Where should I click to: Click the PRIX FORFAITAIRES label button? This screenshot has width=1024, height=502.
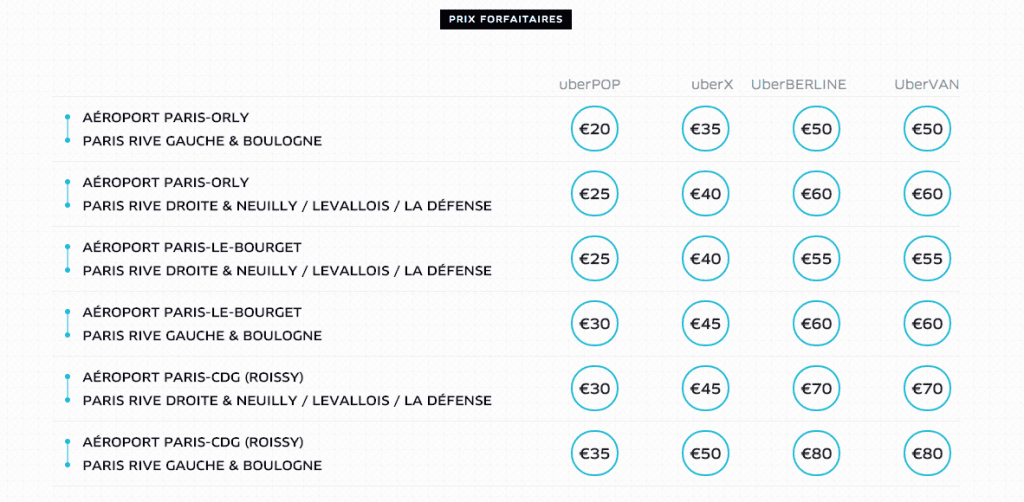pyautogui.click(x=506, y=19)
